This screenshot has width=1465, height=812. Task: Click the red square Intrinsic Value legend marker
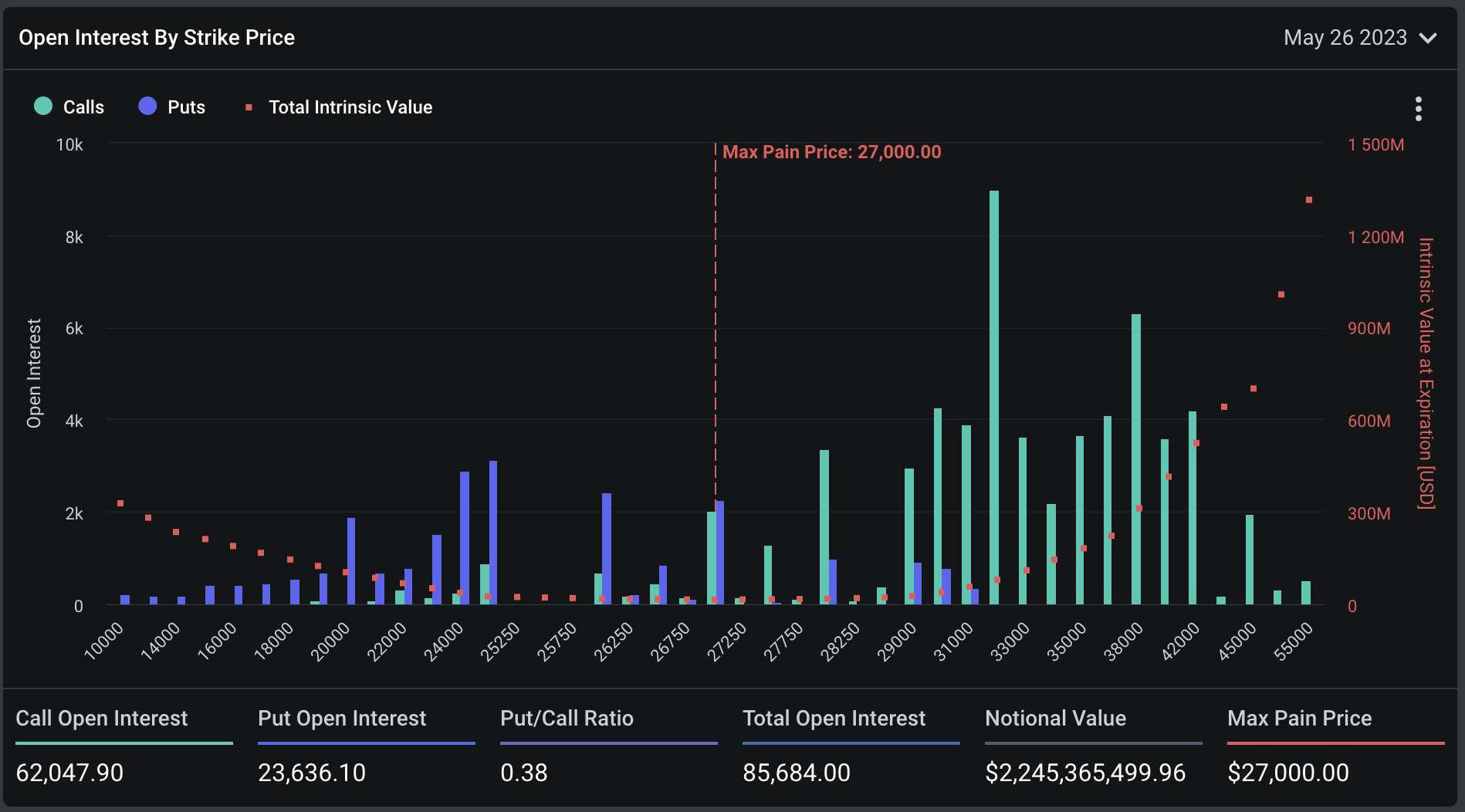(x=249, y=107)
